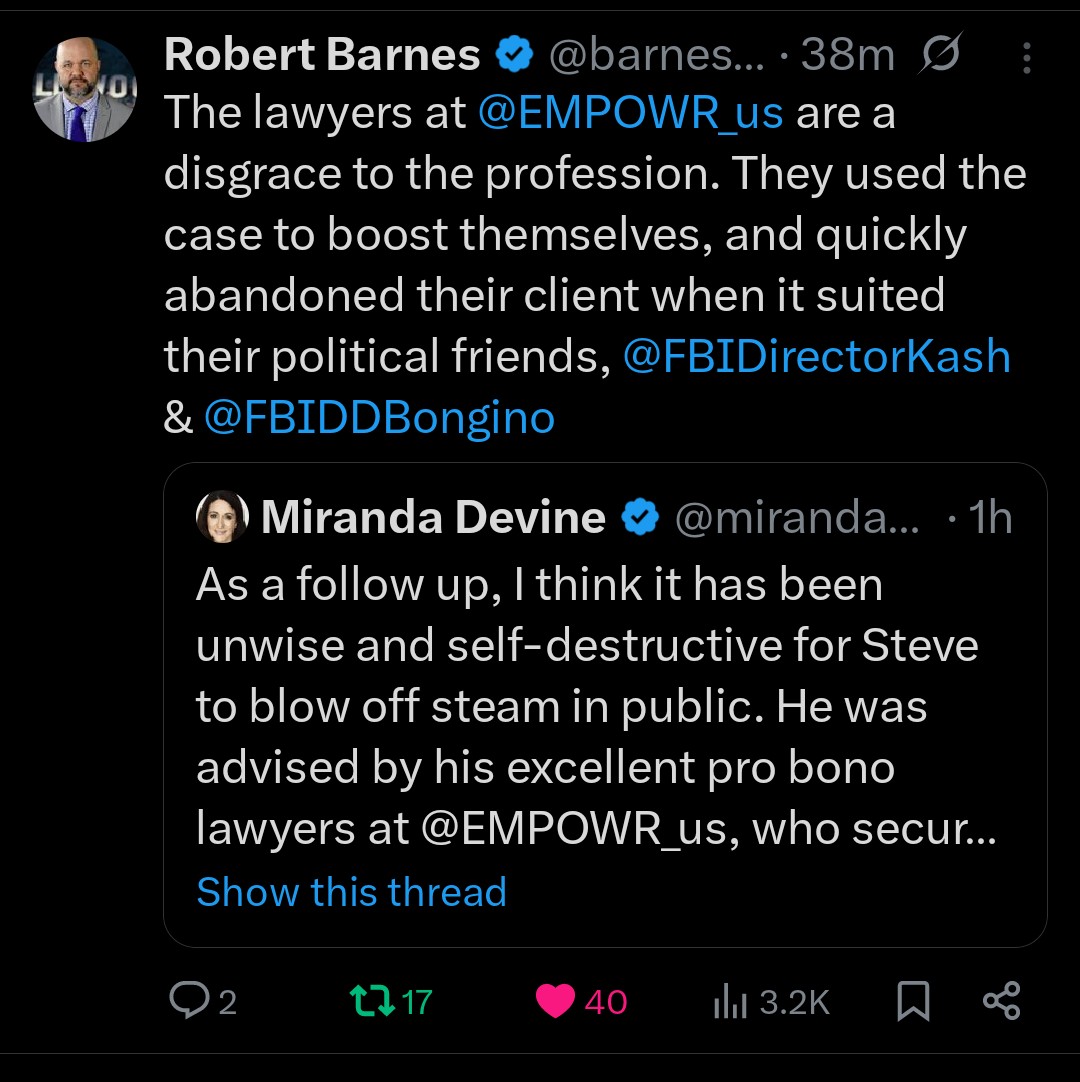The image size is (1080, 1082).
Task: Open the @EMPOWR_us mention link
Action: coord(630,114)
